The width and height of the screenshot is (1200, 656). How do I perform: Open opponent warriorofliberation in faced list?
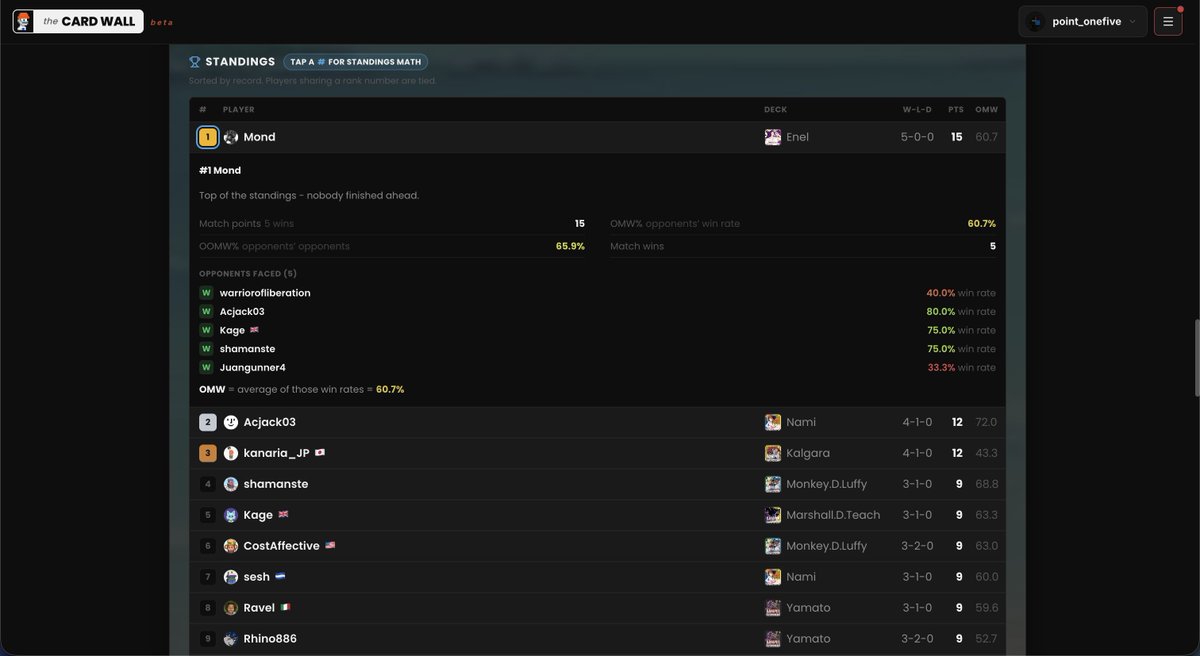[265, 293]
